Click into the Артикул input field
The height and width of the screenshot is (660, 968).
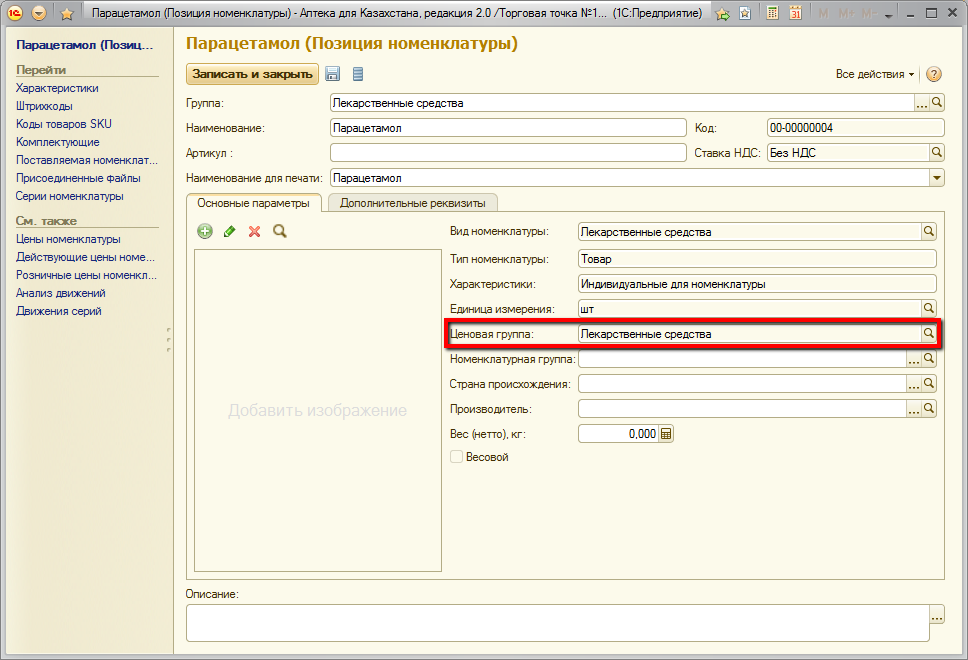click(507, 153)
